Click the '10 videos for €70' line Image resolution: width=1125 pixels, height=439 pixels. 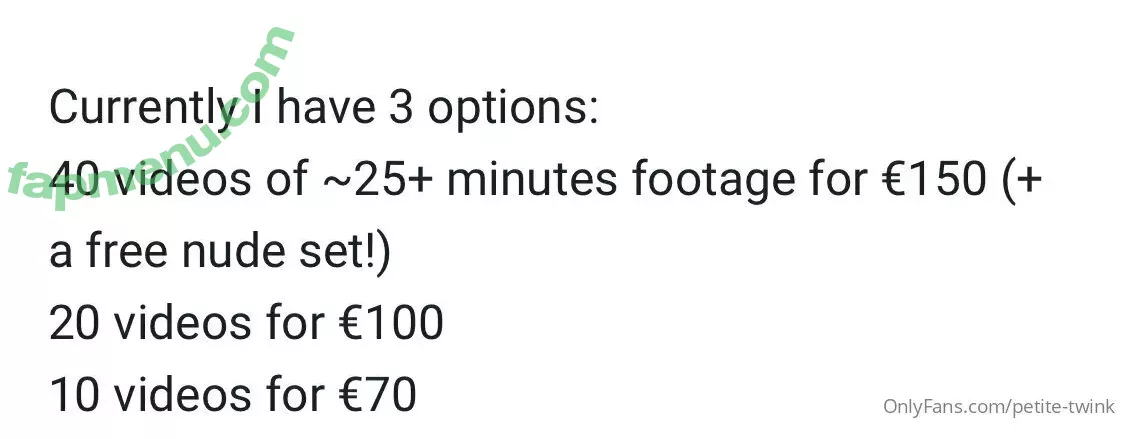click(x=232, y=395)
